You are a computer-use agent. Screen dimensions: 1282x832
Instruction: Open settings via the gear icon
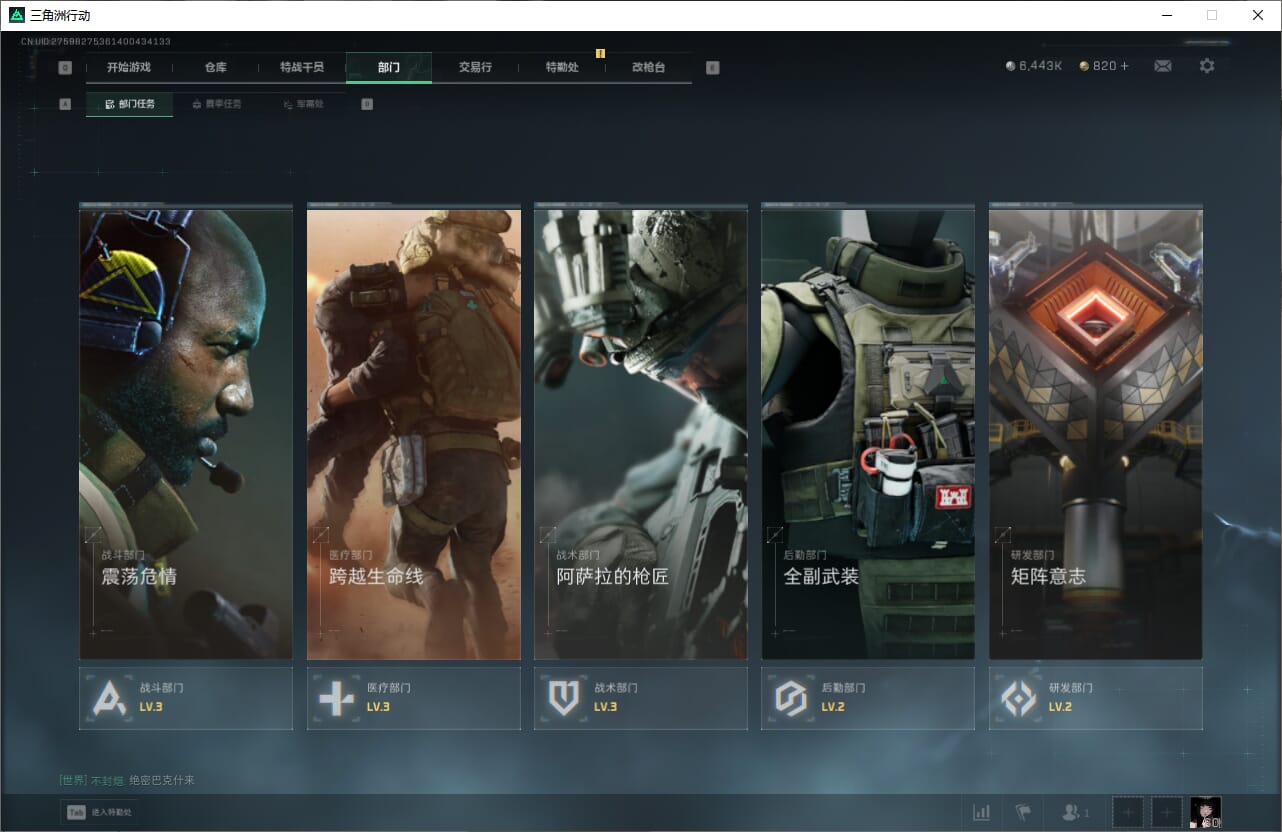1207,66
